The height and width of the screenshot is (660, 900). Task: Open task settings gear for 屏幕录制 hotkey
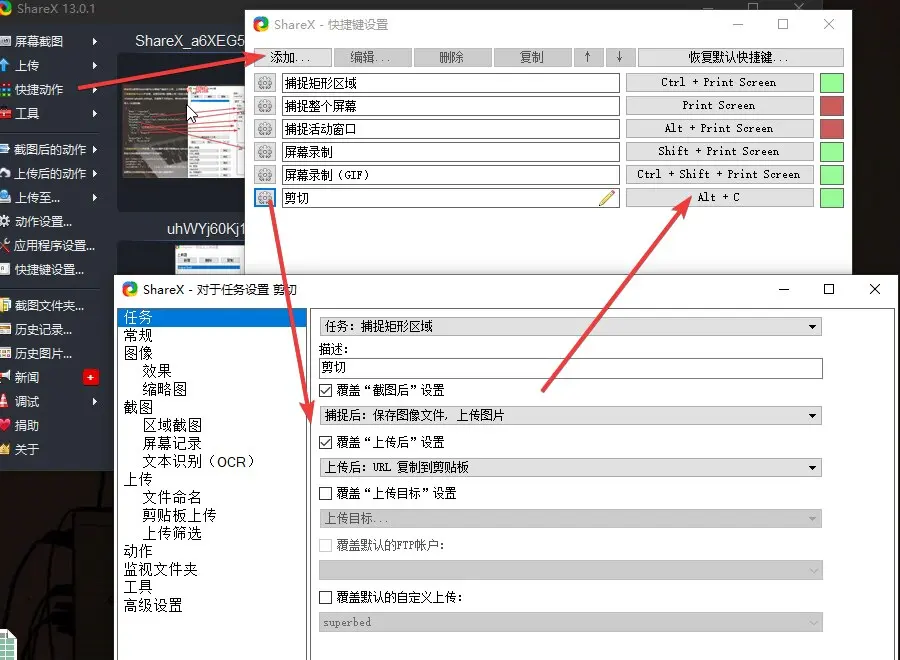coord(265,152)
